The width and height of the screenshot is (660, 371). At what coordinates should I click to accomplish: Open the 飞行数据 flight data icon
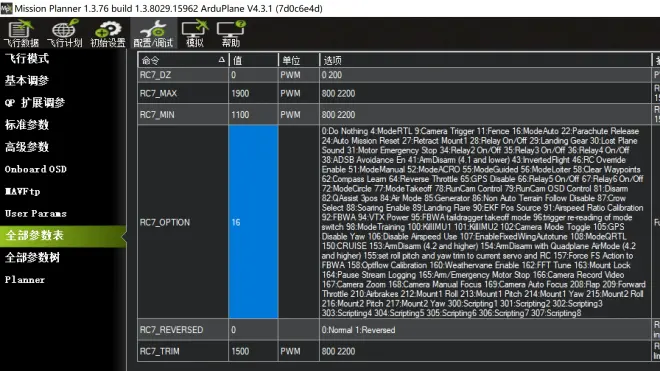(x=21, y=33)
